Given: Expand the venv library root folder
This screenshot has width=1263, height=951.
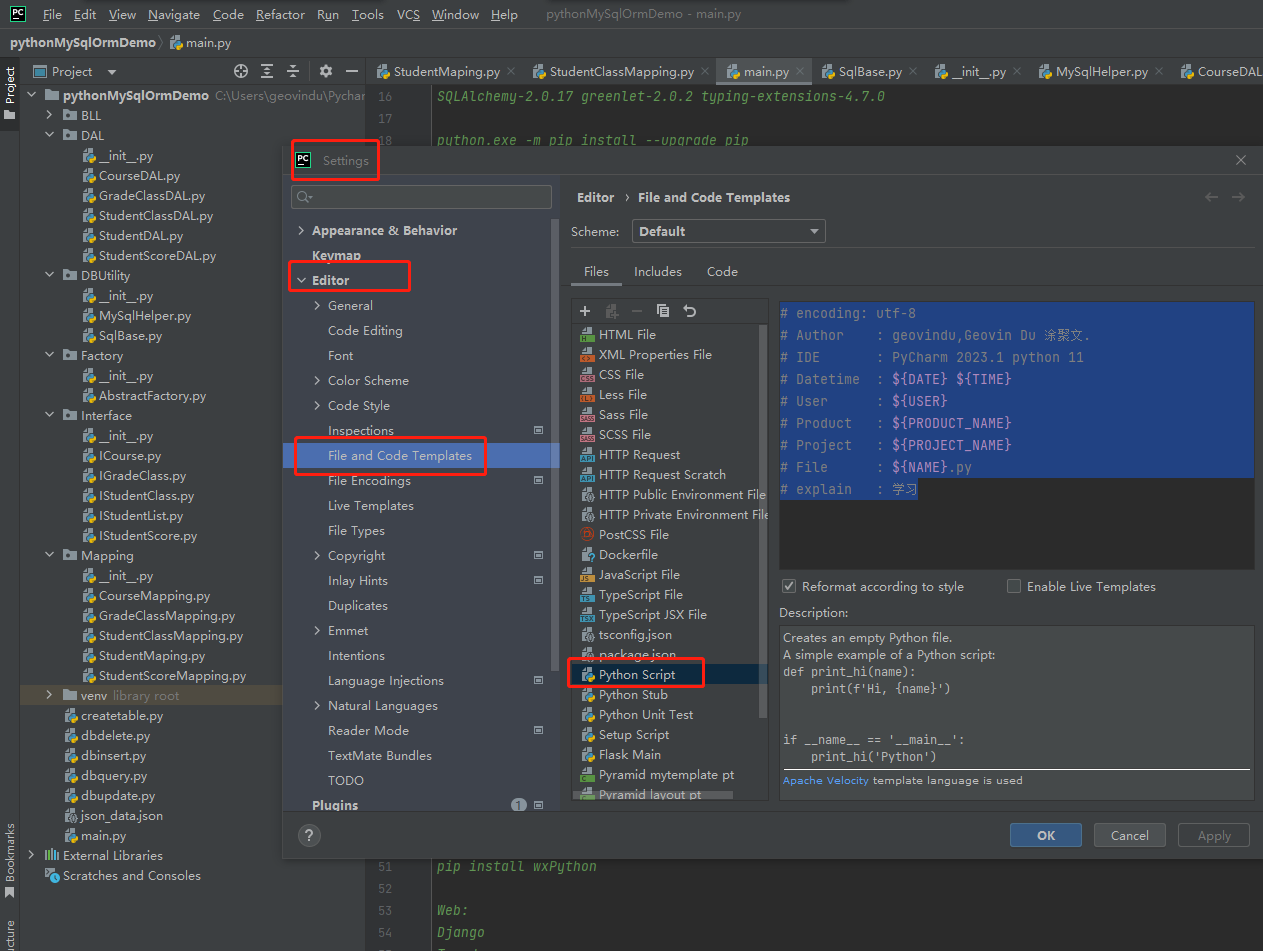Looking at the screenshot, I should tap(49, 695).
